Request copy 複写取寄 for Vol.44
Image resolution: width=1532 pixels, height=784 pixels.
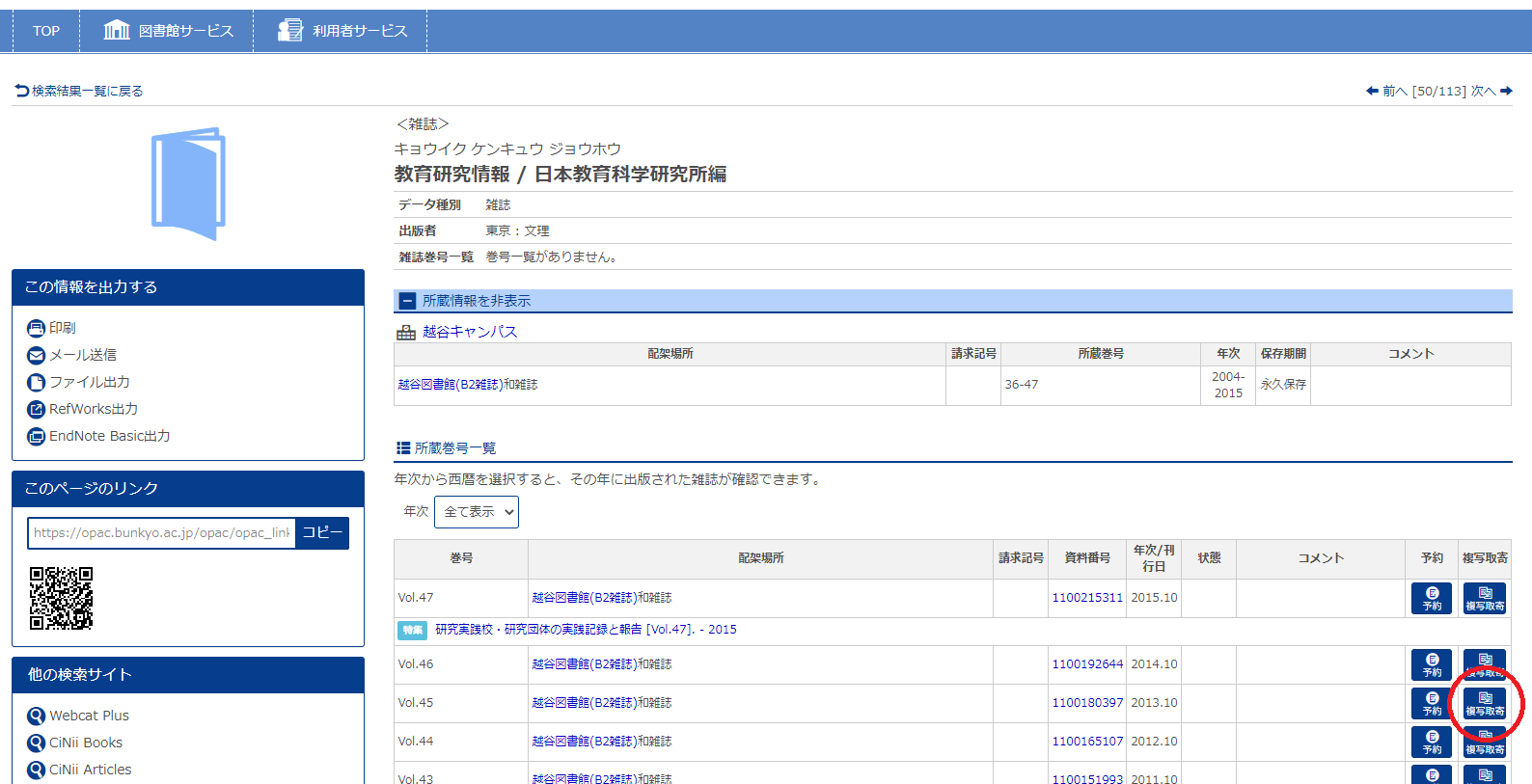pyautogui.click(x=1485, y=743)
